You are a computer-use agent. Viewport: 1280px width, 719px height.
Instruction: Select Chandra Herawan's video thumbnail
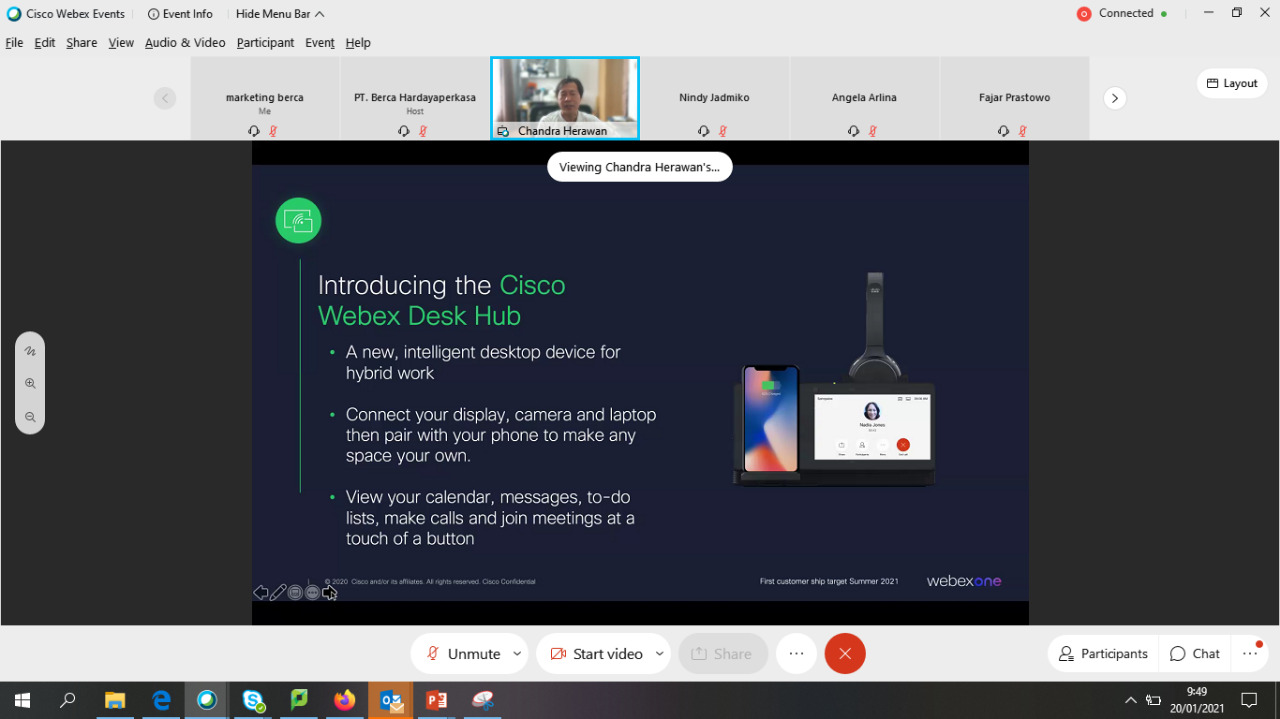[565, 98]
